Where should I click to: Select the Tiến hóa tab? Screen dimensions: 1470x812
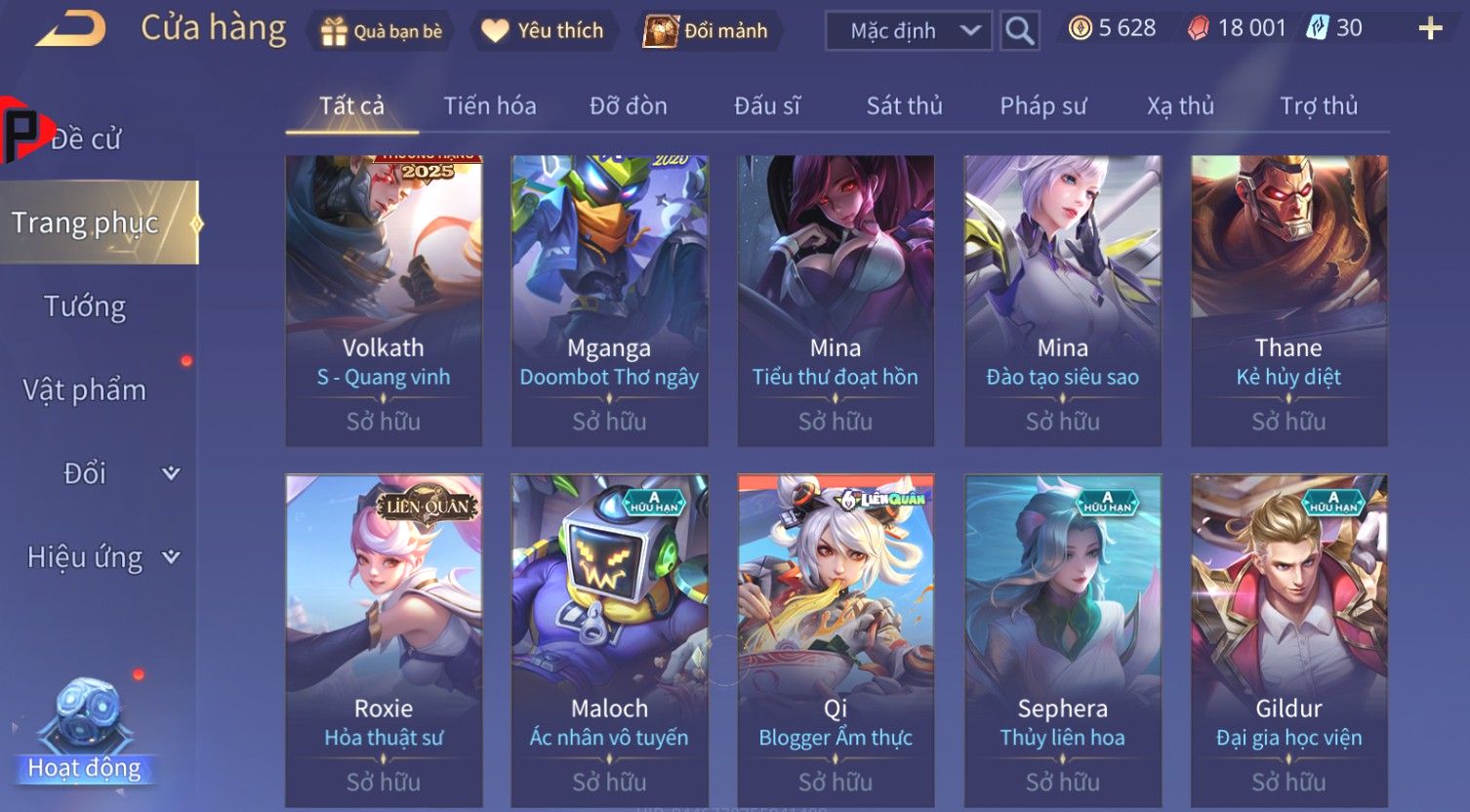click(x=490, y=105)
